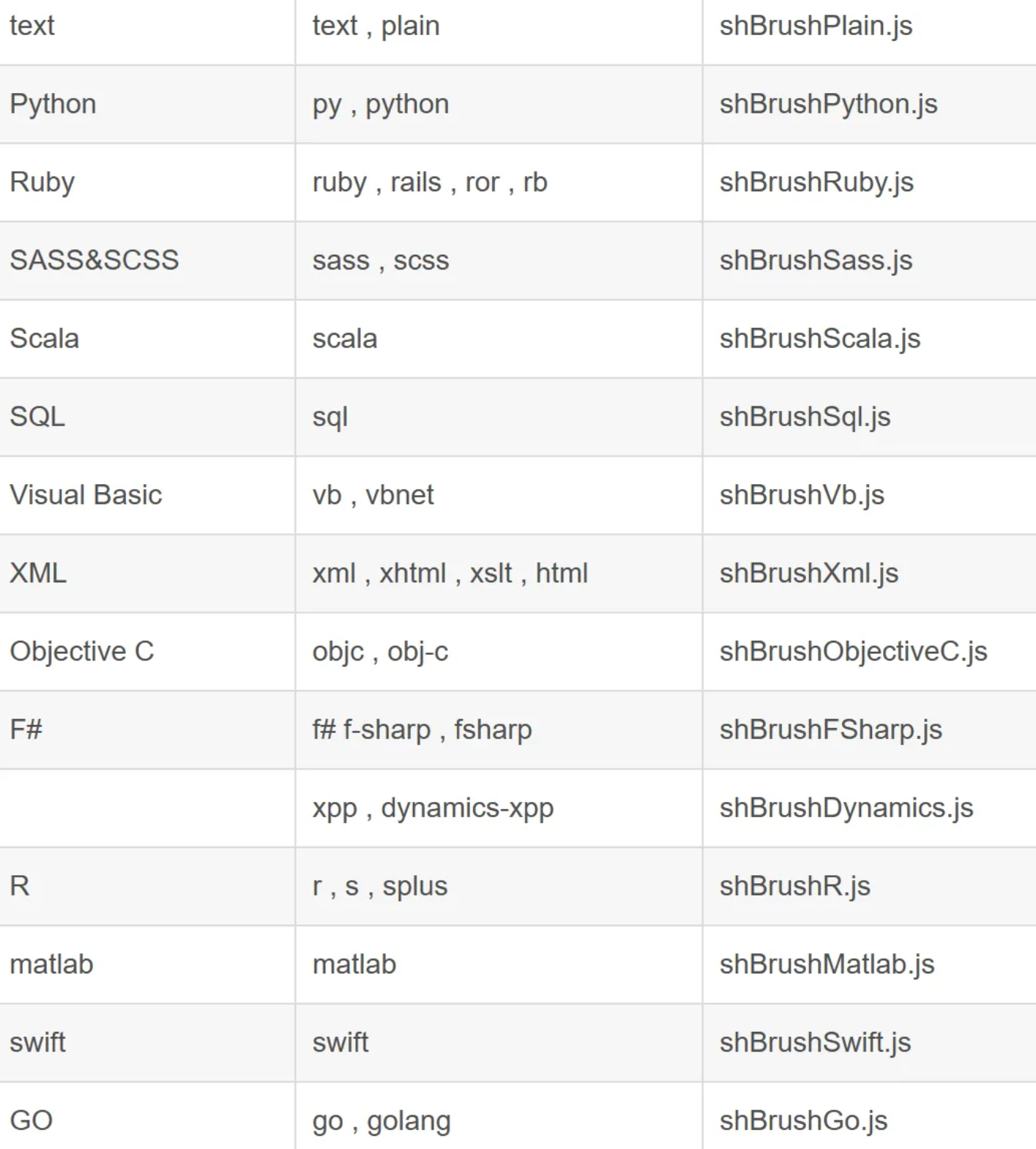Click the shBrushSql.js entry

(x=805, y=417)
